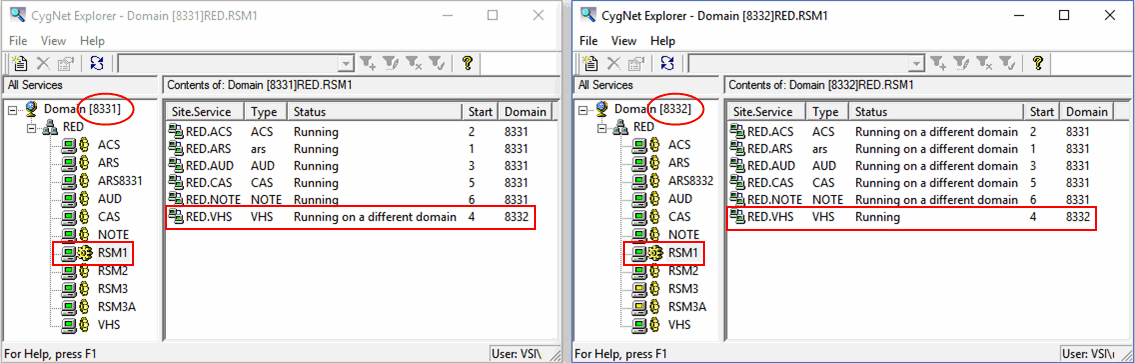Sort by the Status column header in the Domain [8331] window
1135x363 pixels.
coord(375,112)
